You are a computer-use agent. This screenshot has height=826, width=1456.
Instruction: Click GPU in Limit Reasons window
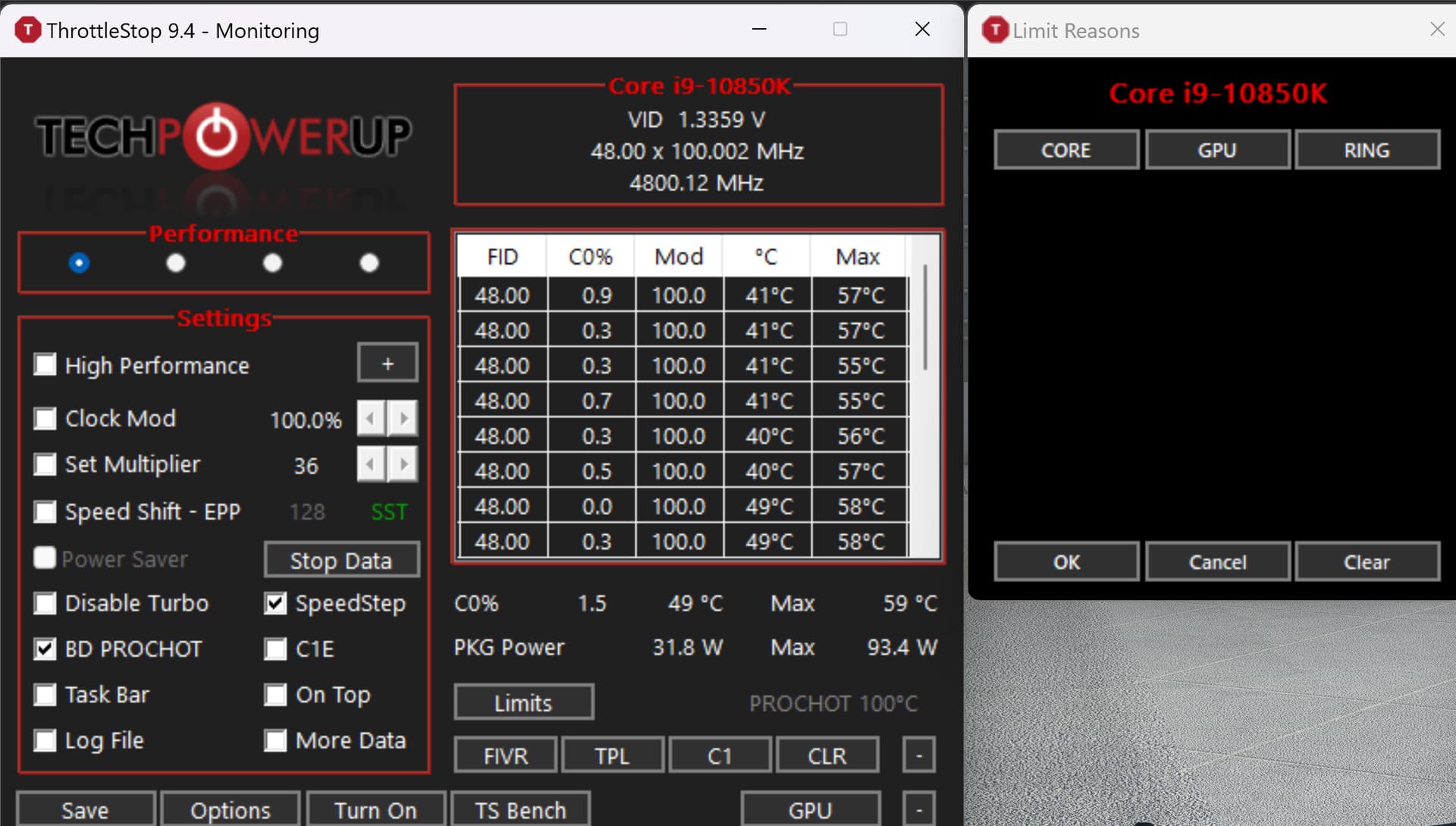pos(1217,149)
